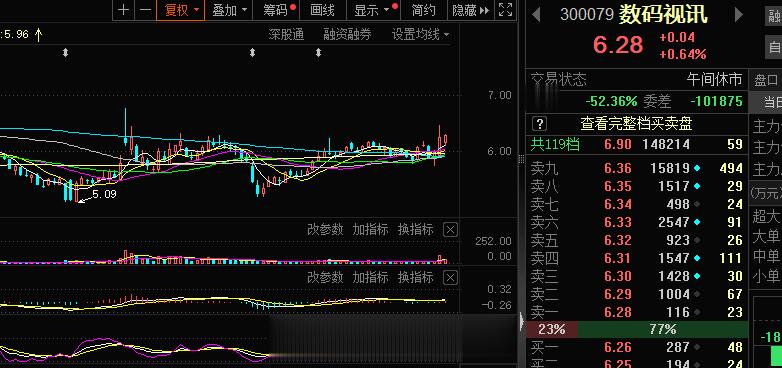
Task: Click the 卖六 price 6.33
Action: (x=617, y=222)
